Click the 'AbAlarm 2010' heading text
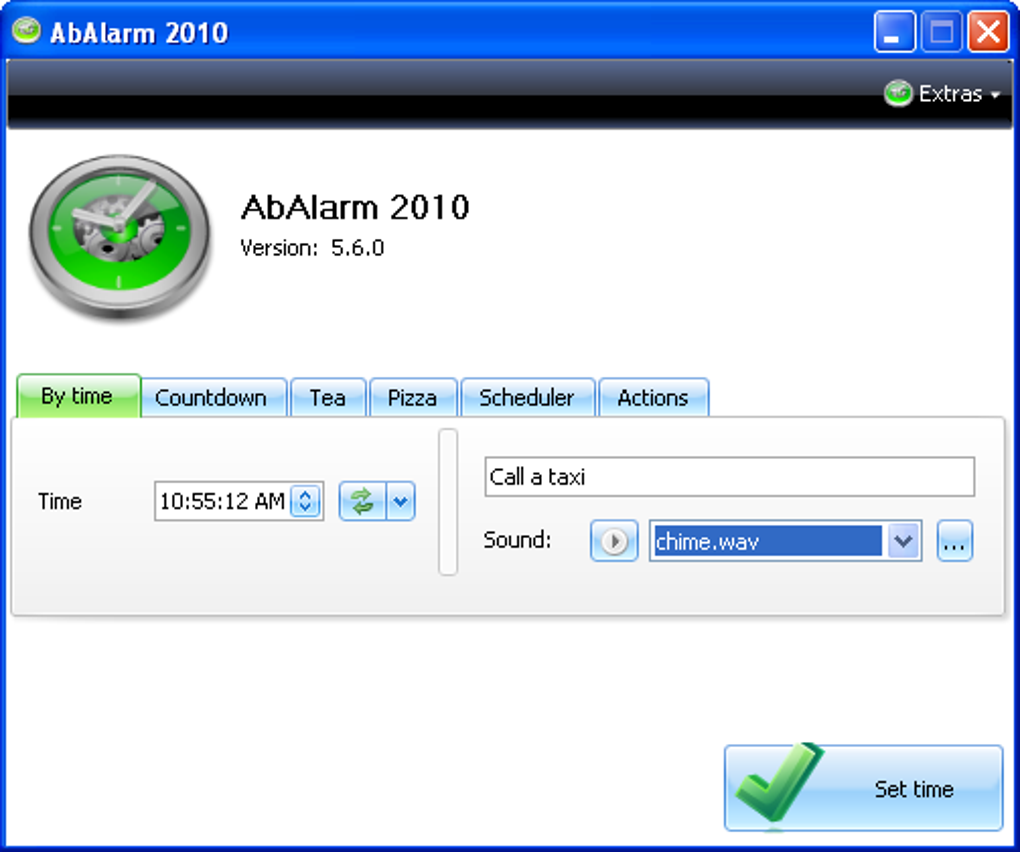The height and width of the screenshot is (852, 1020). tap(355, 207)
